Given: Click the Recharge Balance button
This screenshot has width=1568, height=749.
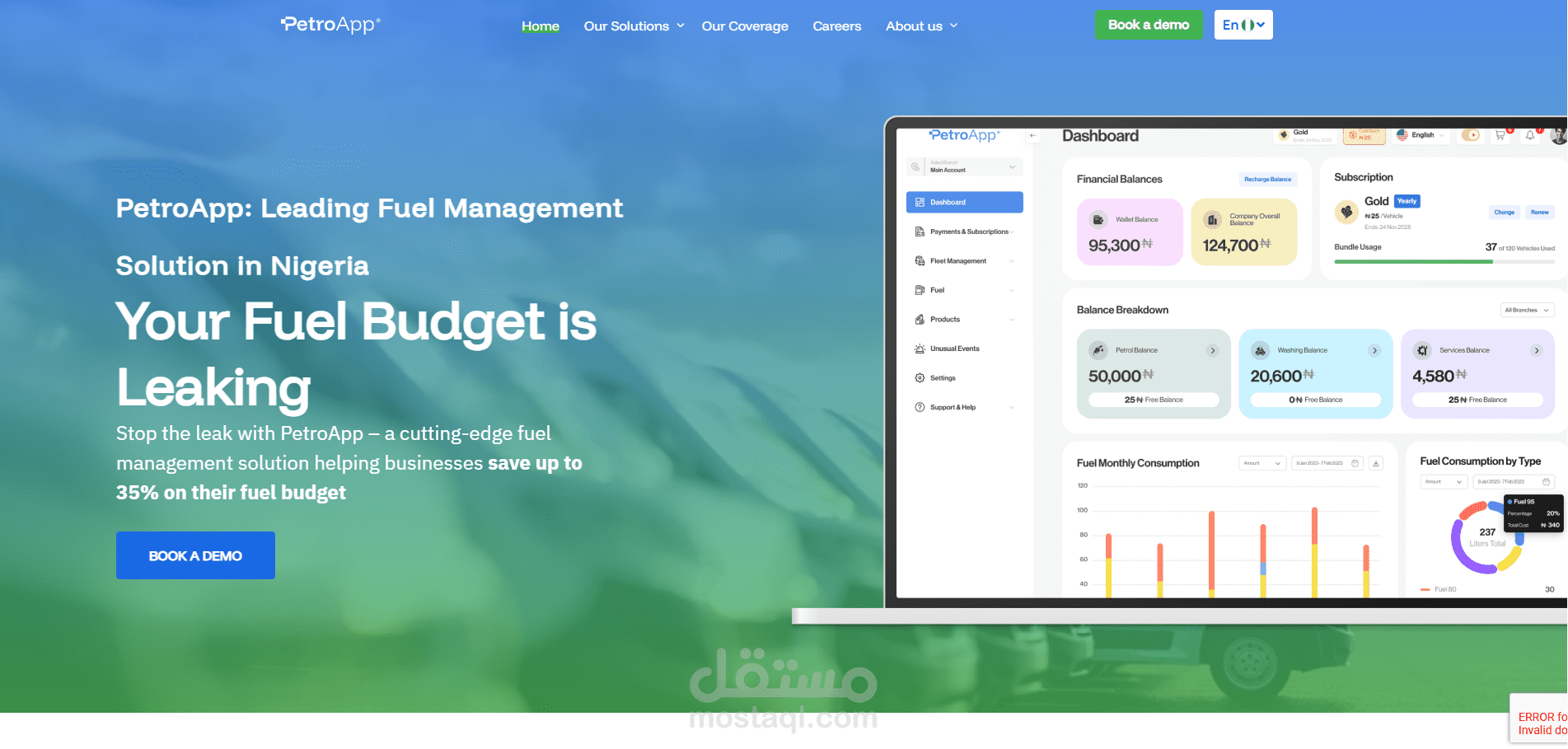Looking at the screenshot, I should [1268, 179].
